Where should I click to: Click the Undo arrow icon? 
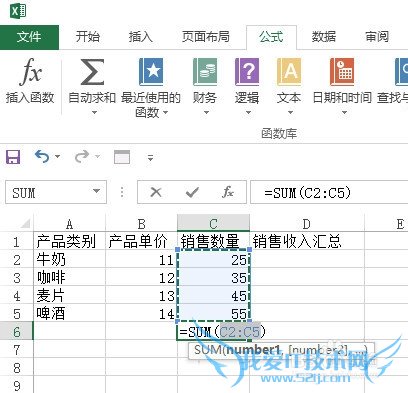[x=42, y=156]
